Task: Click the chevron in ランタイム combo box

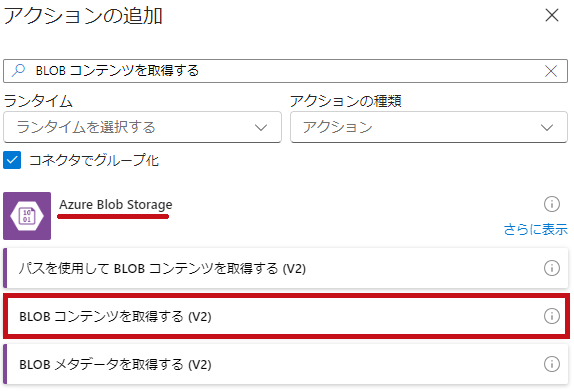Action: pyautogui.click(x=261, y=127)
